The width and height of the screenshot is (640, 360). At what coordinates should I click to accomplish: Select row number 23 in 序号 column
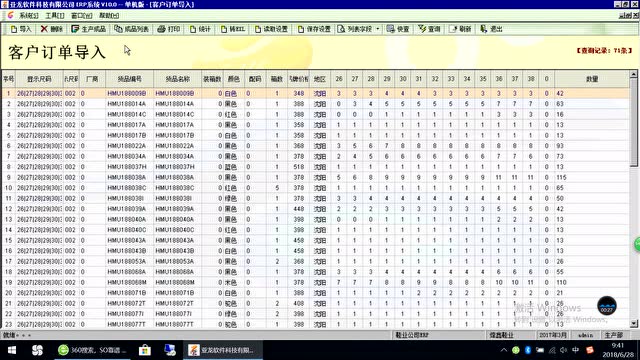coord(8,324)
